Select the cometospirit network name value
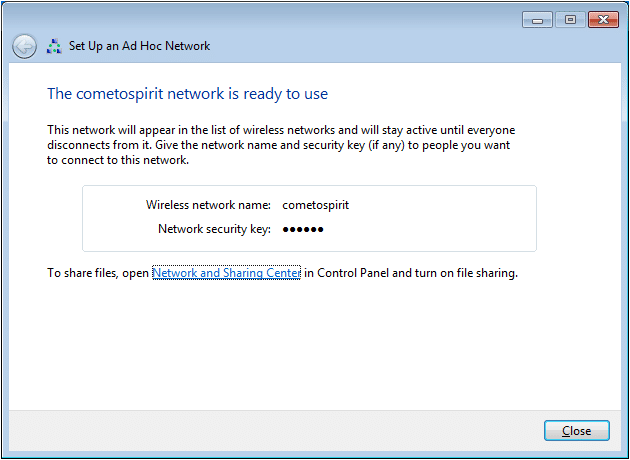 315,205
